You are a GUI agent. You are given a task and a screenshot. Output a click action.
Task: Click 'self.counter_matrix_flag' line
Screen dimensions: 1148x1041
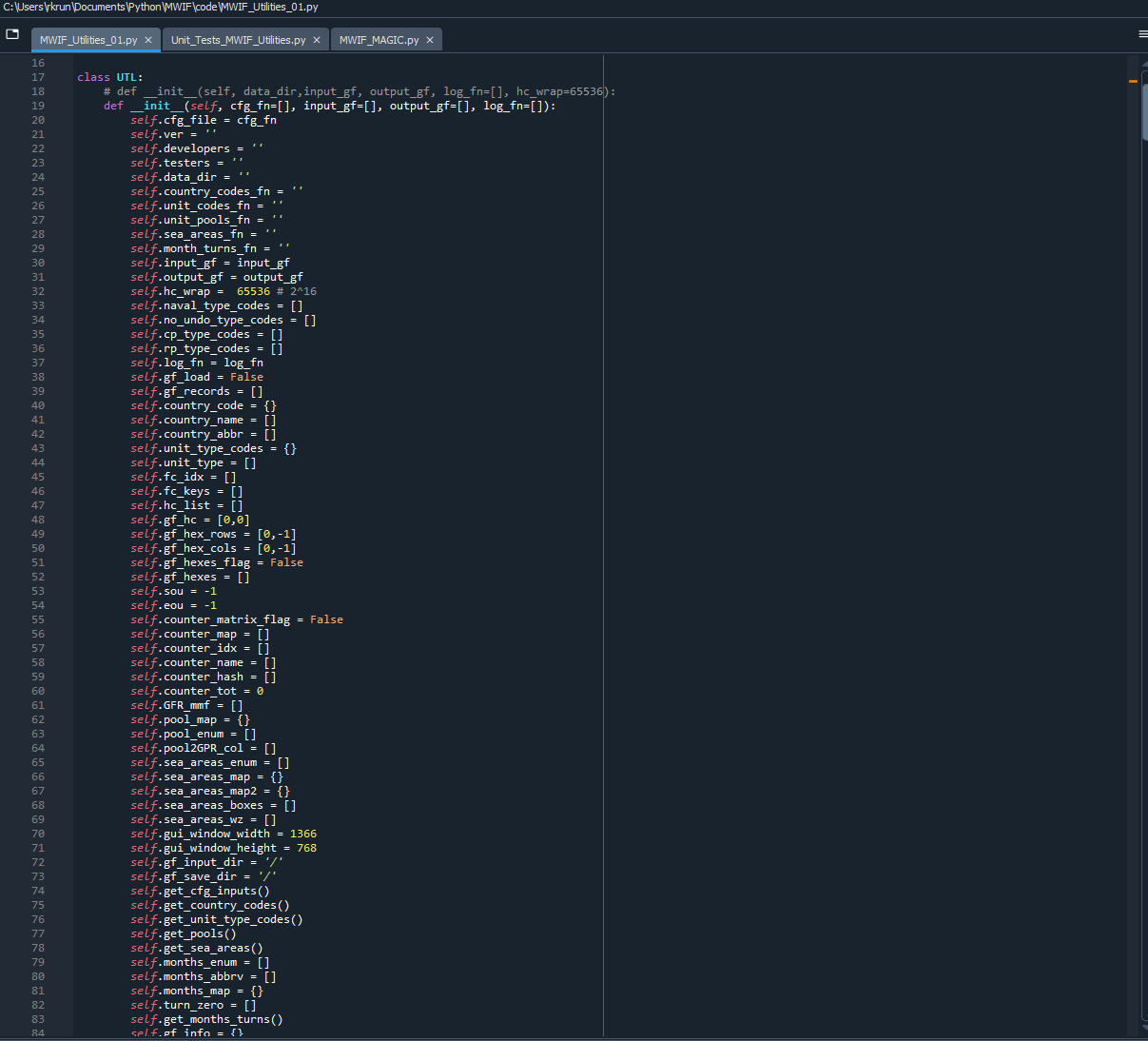tap(237, 619)
